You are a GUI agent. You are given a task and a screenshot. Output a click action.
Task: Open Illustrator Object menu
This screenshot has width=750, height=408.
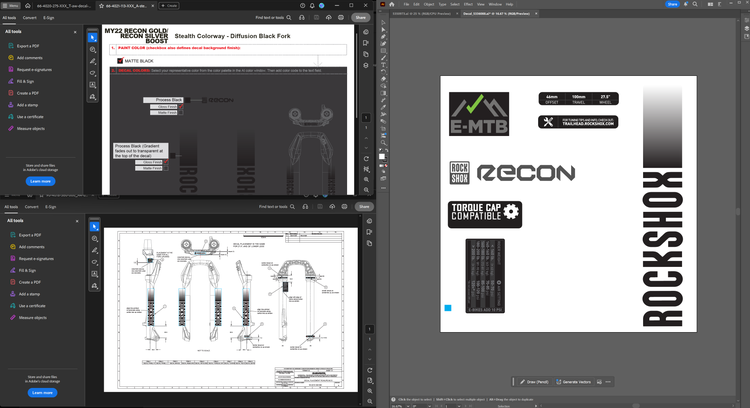429,4
